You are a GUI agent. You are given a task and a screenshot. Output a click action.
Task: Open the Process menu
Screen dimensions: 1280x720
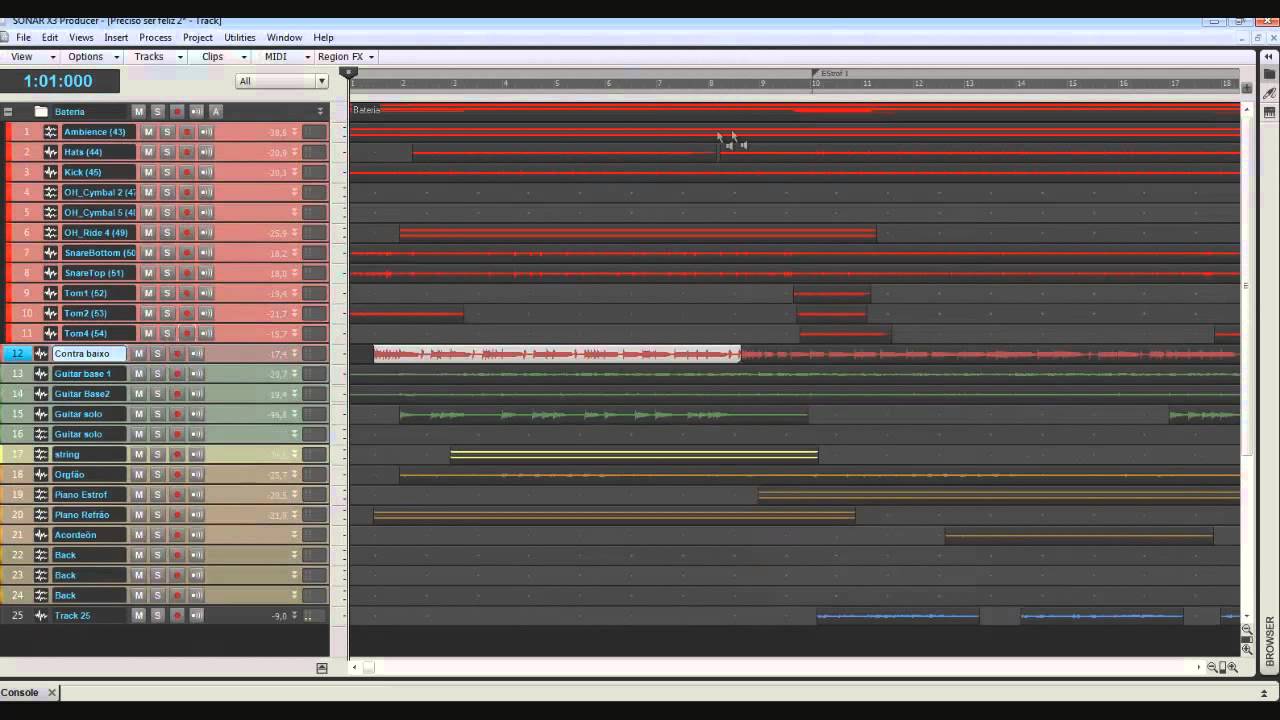click(x=155, y=38)
